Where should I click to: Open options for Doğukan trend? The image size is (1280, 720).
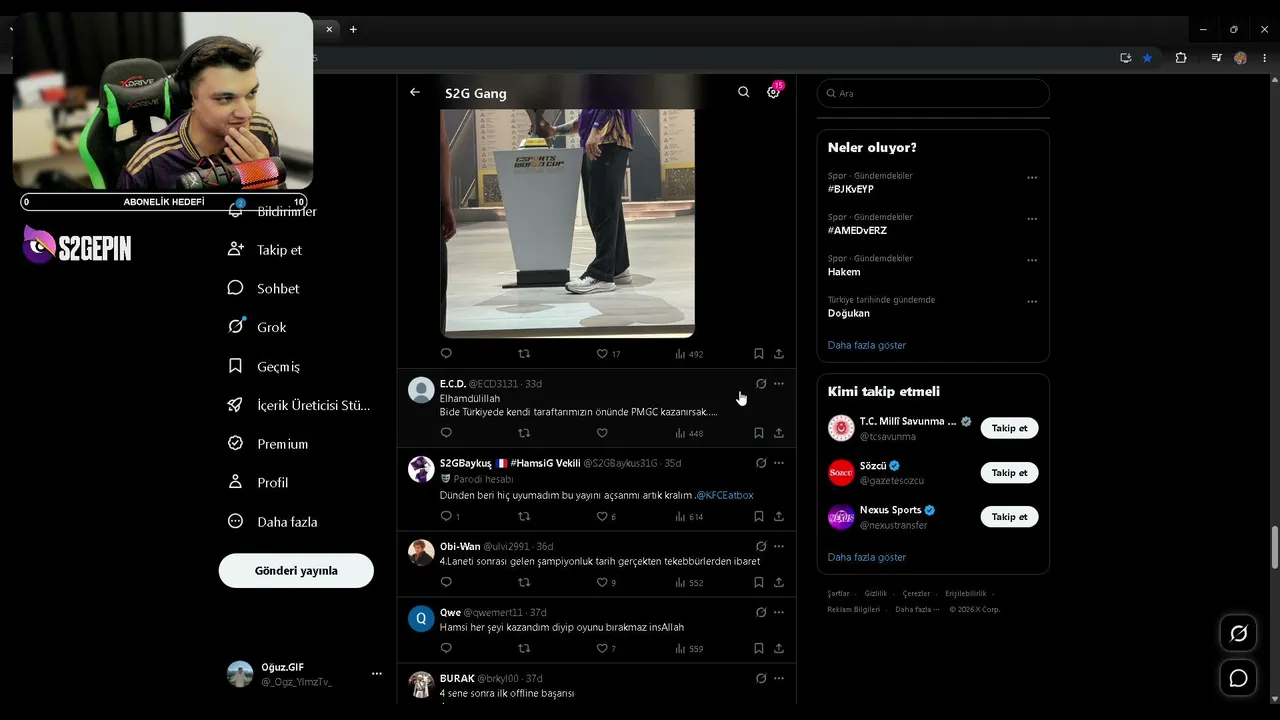click(x=1032, y=301)
